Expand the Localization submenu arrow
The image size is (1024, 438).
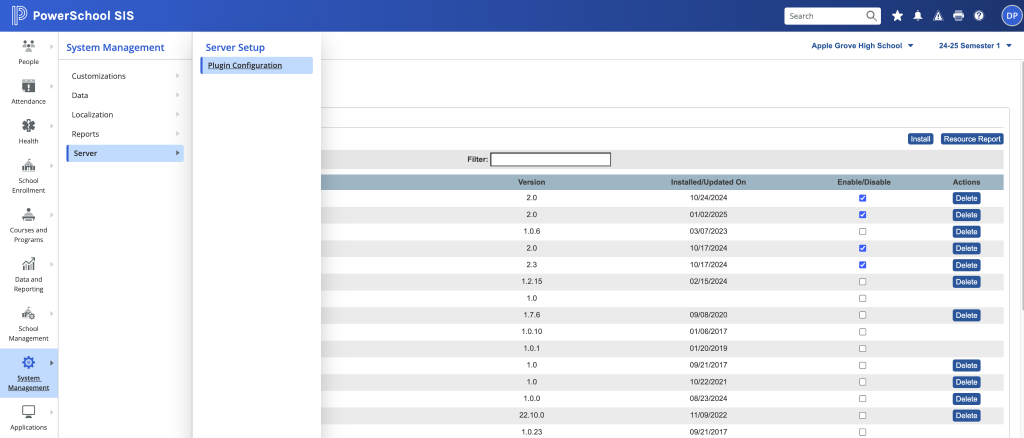pyautogui.click(x=178, y=114)
